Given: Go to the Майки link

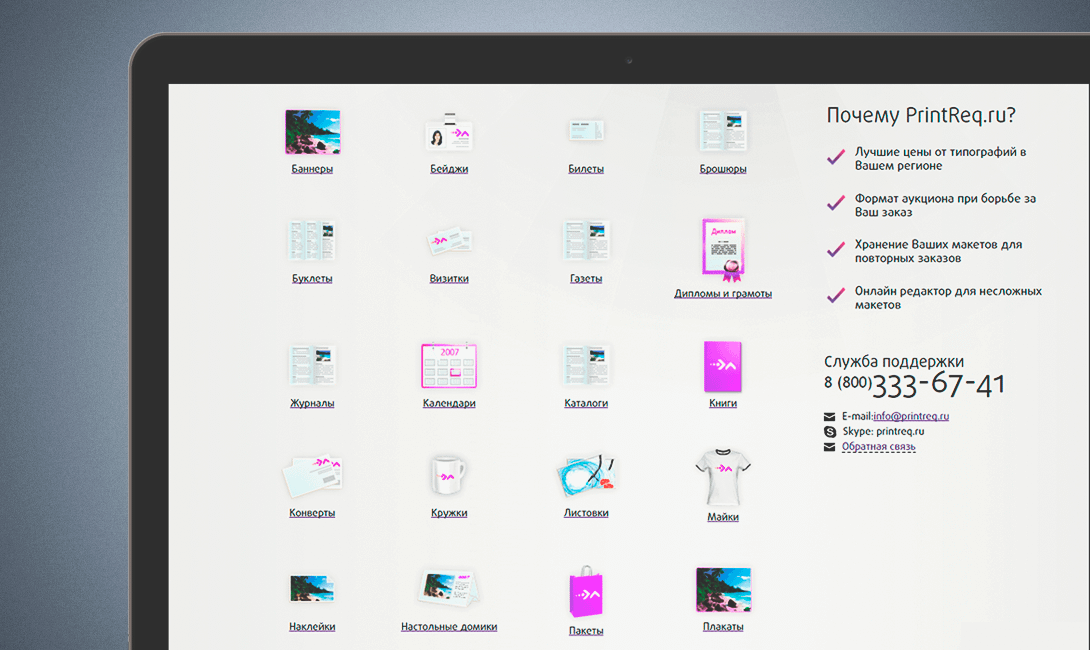Looking at the screenshot, I should click(x=723, y=517).
